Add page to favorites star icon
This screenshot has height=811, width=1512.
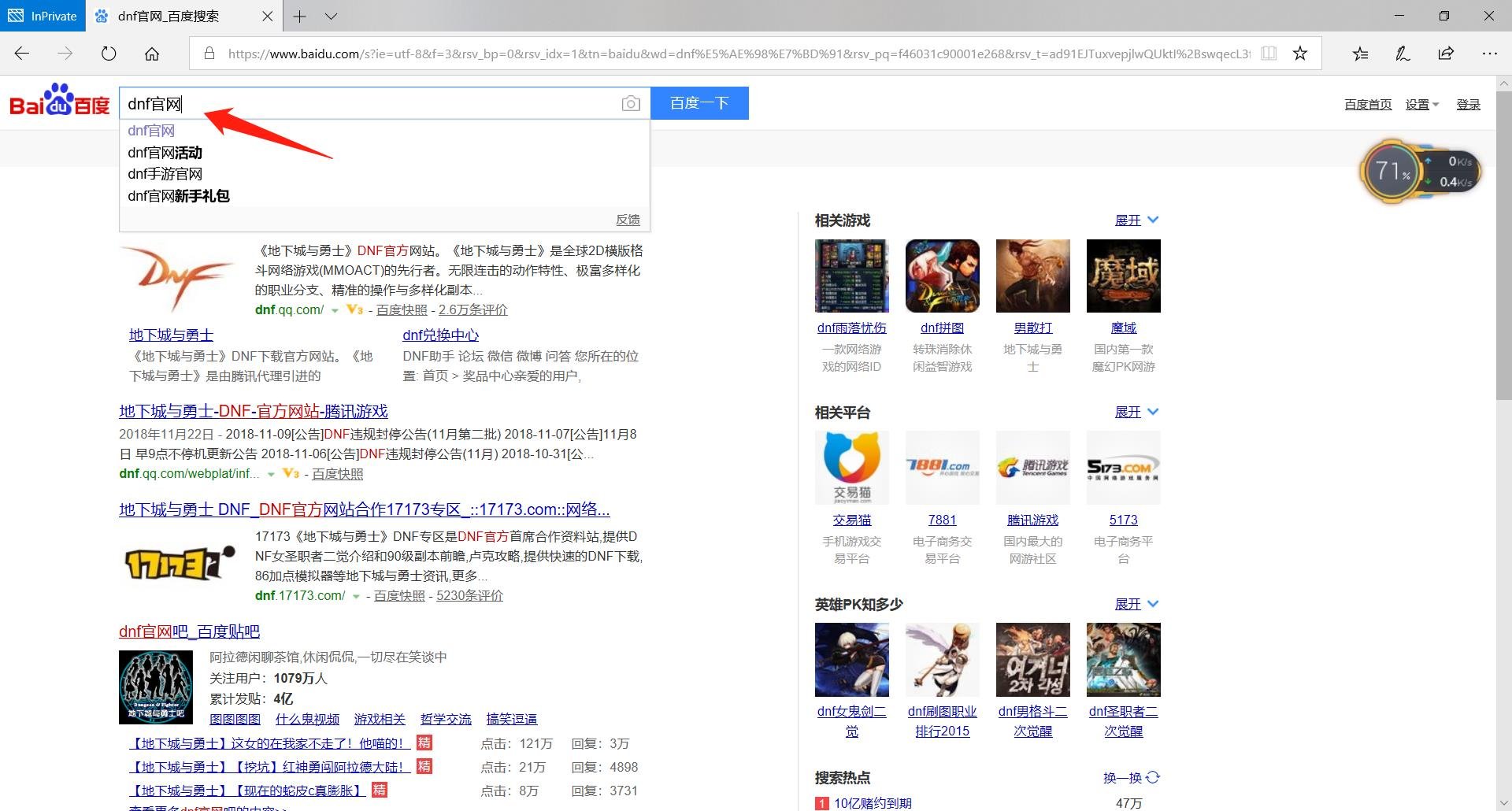(1300, 54)
